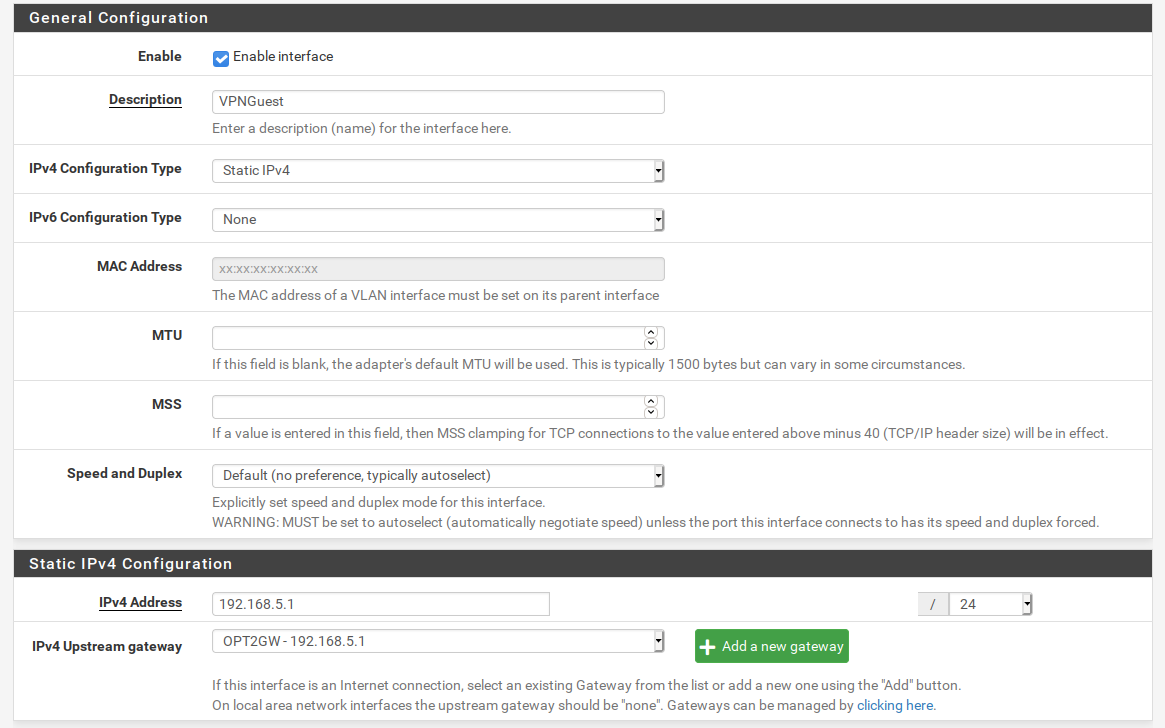Increment MTU with the up stepper arrow
This screenshot has height=728, width=1165.
point(651,333)
